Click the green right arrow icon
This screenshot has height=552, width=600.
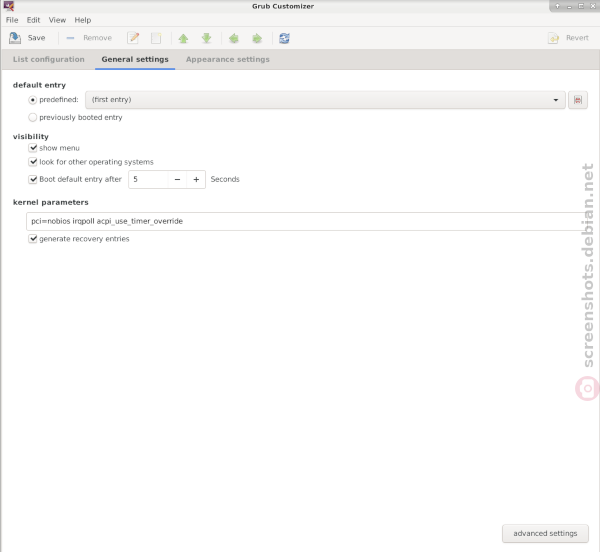pyautogui.click(x=257, y=38)
